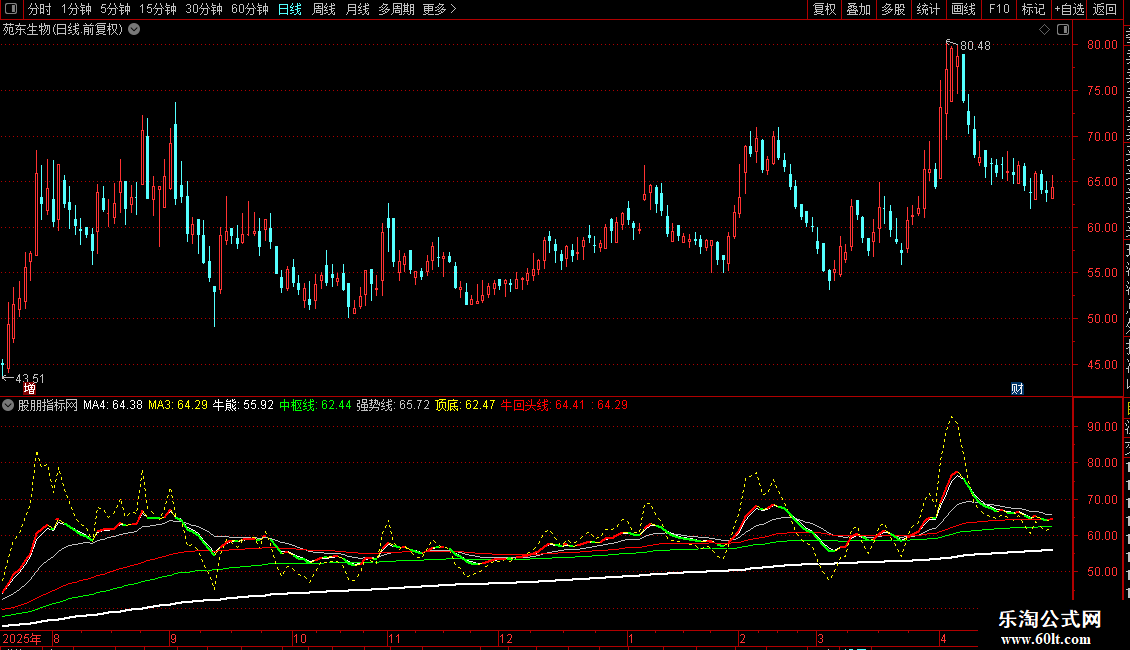Click month 9 on the time axis

click(174, 638)
